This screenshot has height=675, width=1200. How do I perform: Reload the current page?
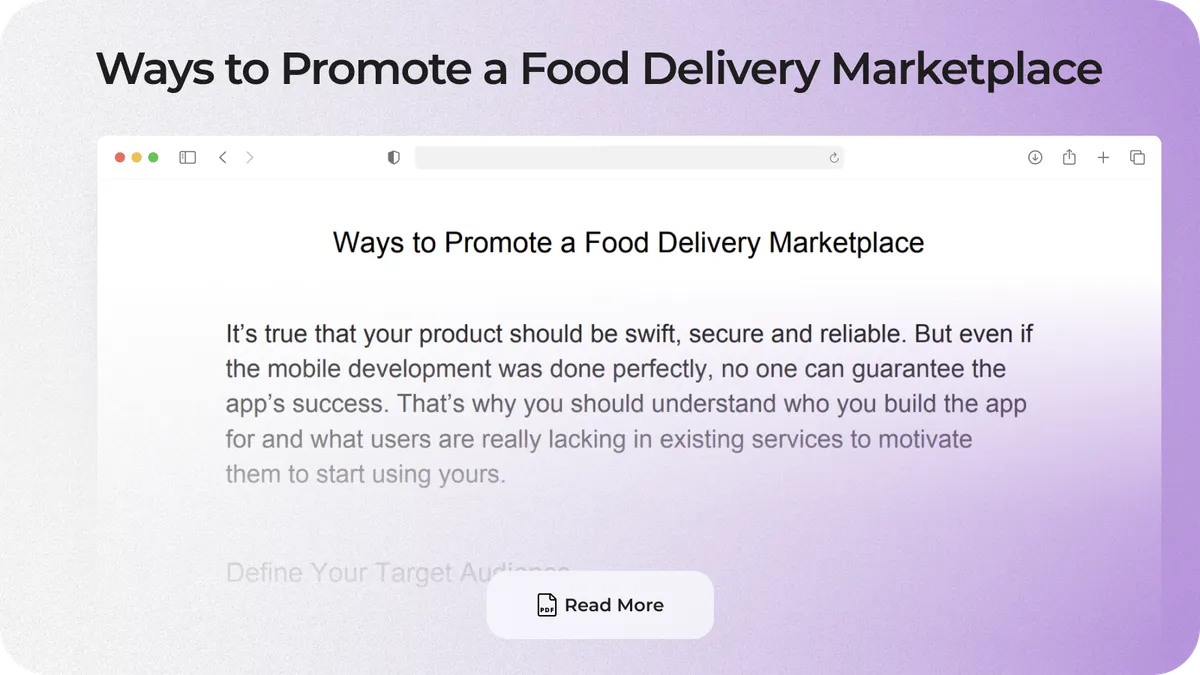(x=834, y=158)
